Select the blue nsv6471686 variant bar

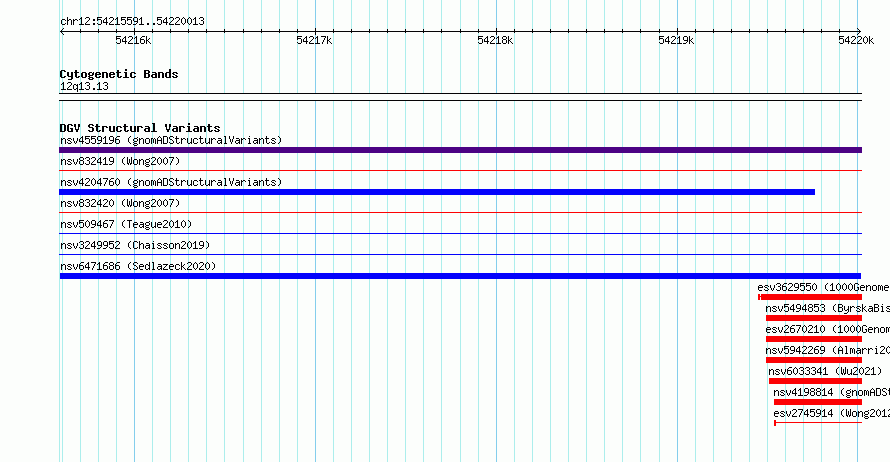pos(460,276)
